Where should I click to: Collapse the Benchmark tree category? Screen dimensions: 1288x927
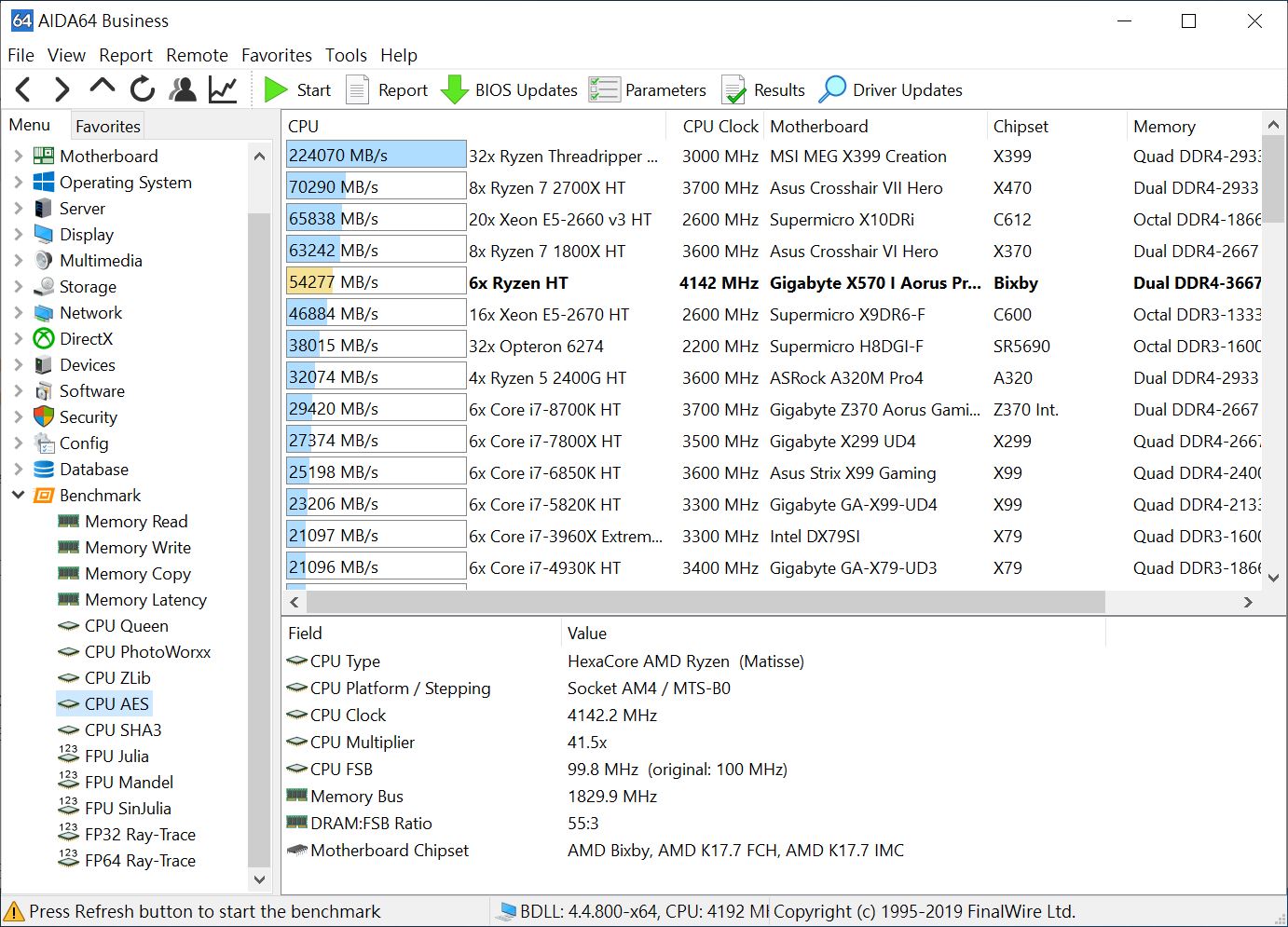click(x=19, y=495)
